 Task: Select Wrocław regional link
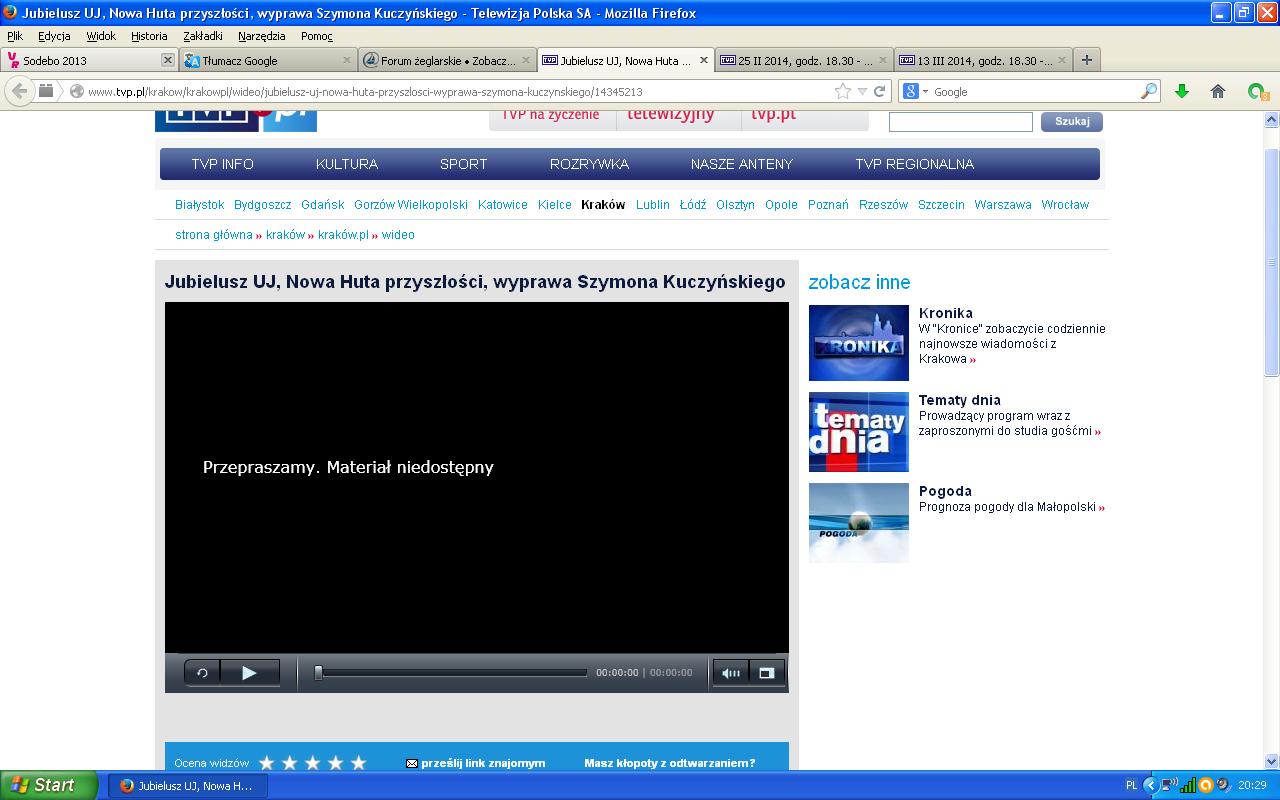click(1065, 204)
